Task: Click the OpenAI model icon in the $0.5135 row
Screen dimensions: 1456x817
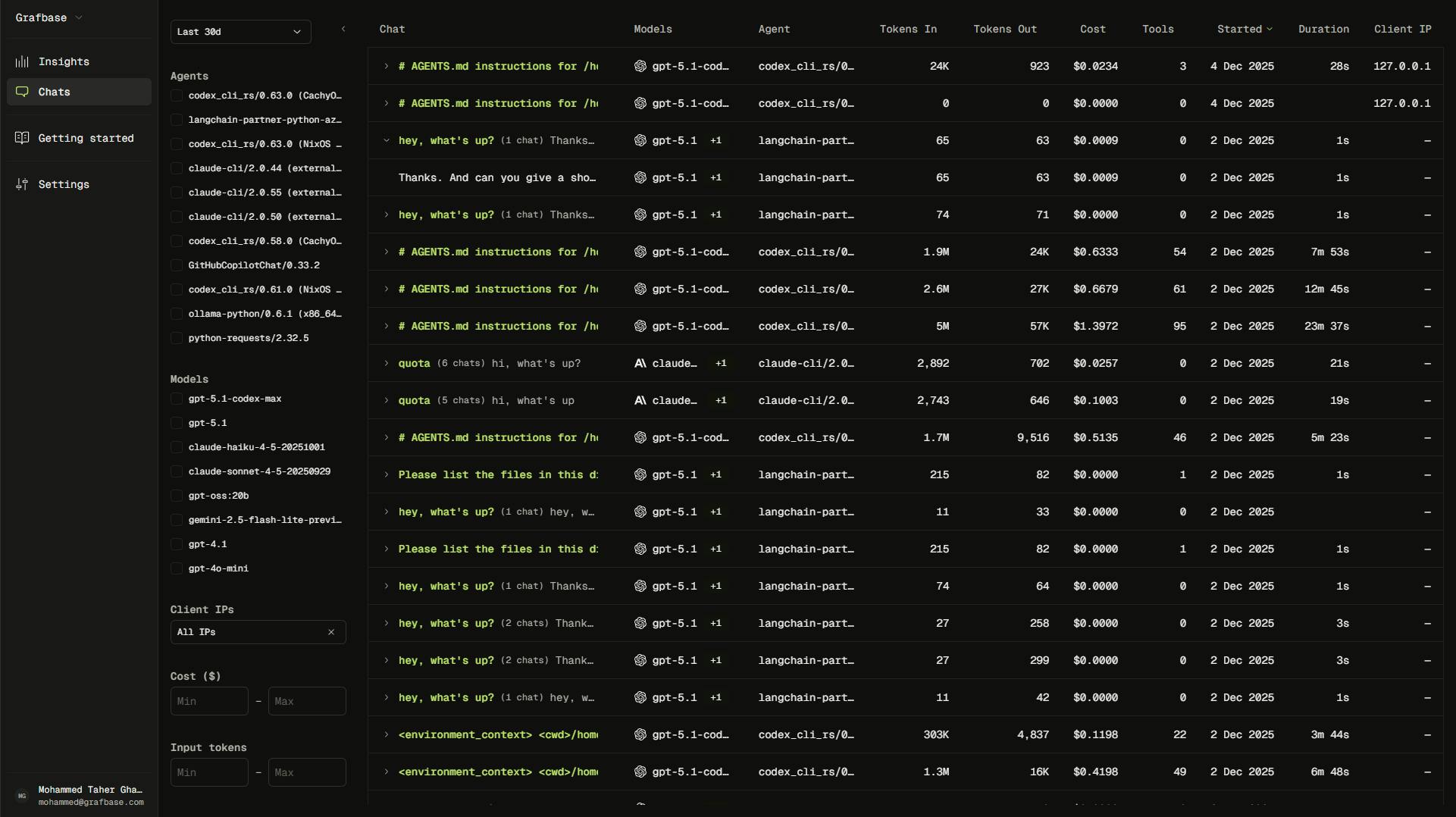Action: [640, 437]
